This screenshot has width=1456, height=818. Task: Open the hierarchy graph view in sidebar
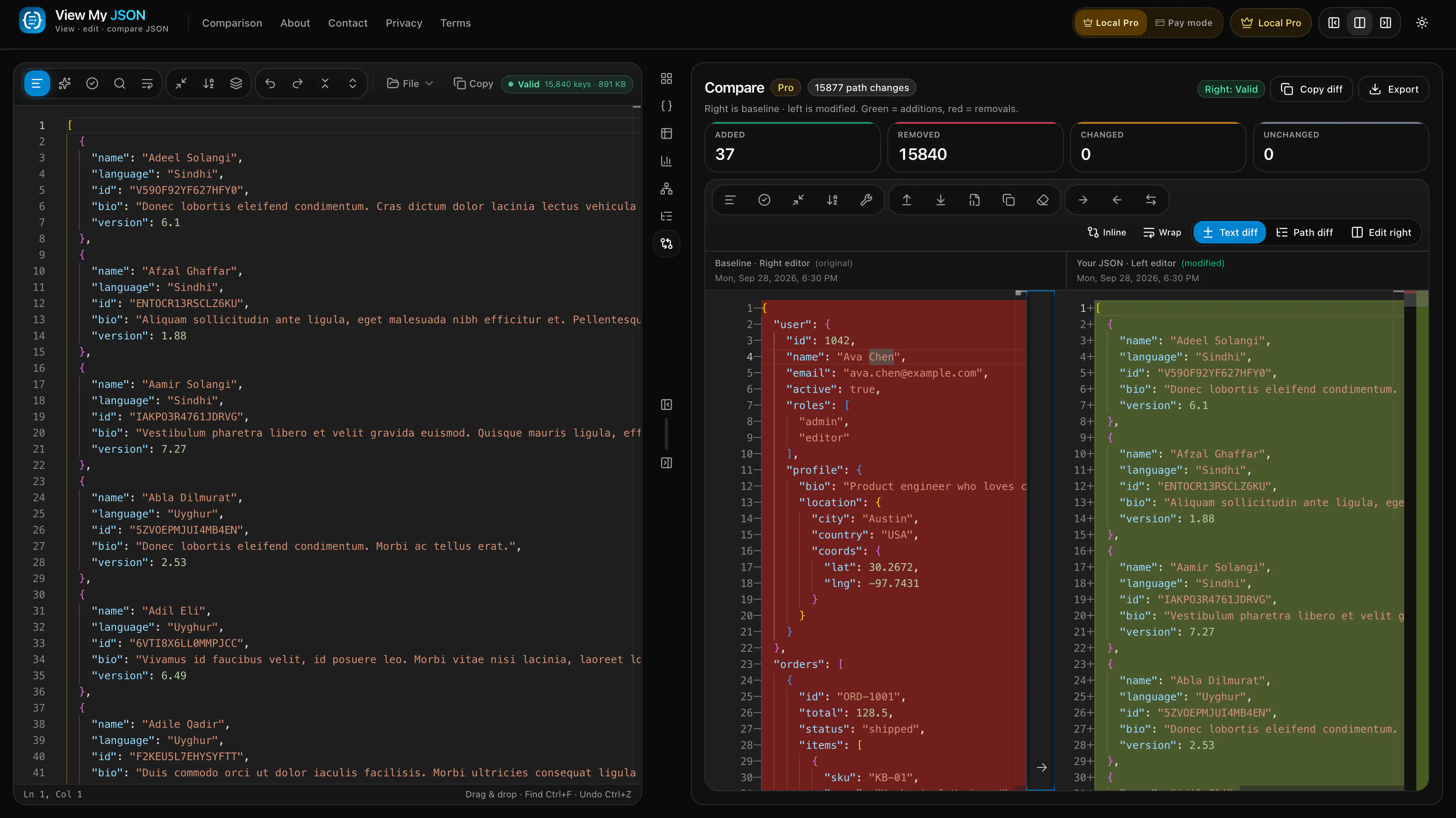667,189
